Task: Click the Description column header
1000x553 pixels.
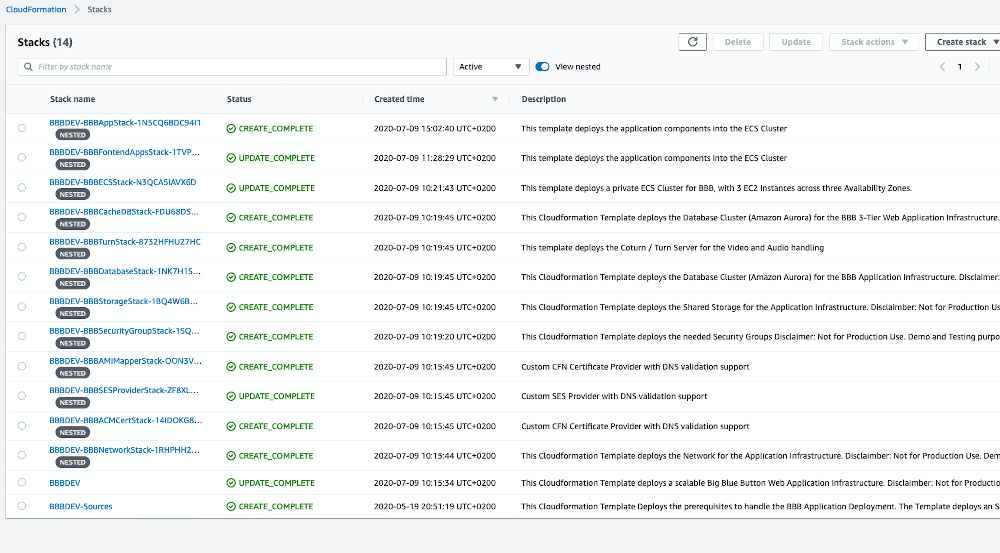Action: (543, 100)
